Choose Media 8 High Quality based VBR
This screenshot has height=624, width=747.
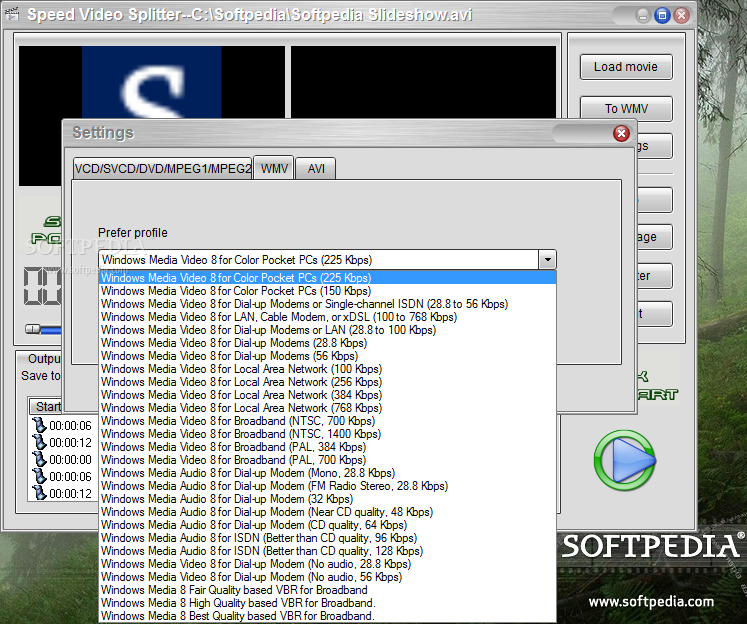tap(327, 603)
